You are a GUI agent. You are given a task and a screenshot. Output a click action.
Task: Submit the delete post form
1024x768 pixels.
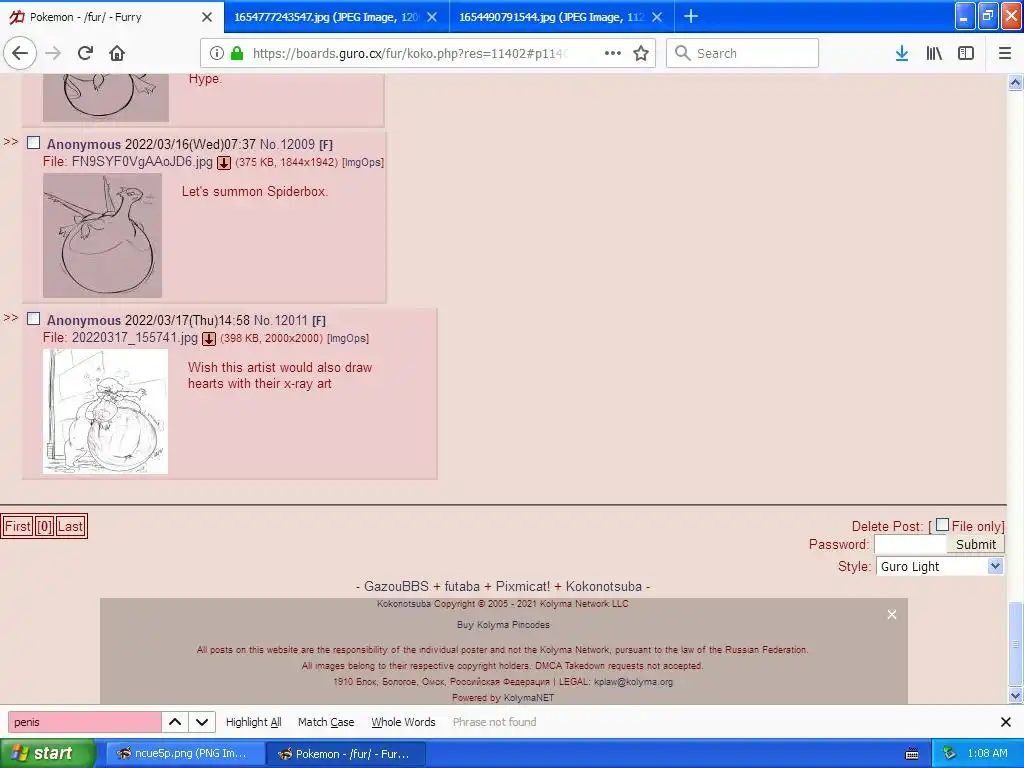(976, 544)
